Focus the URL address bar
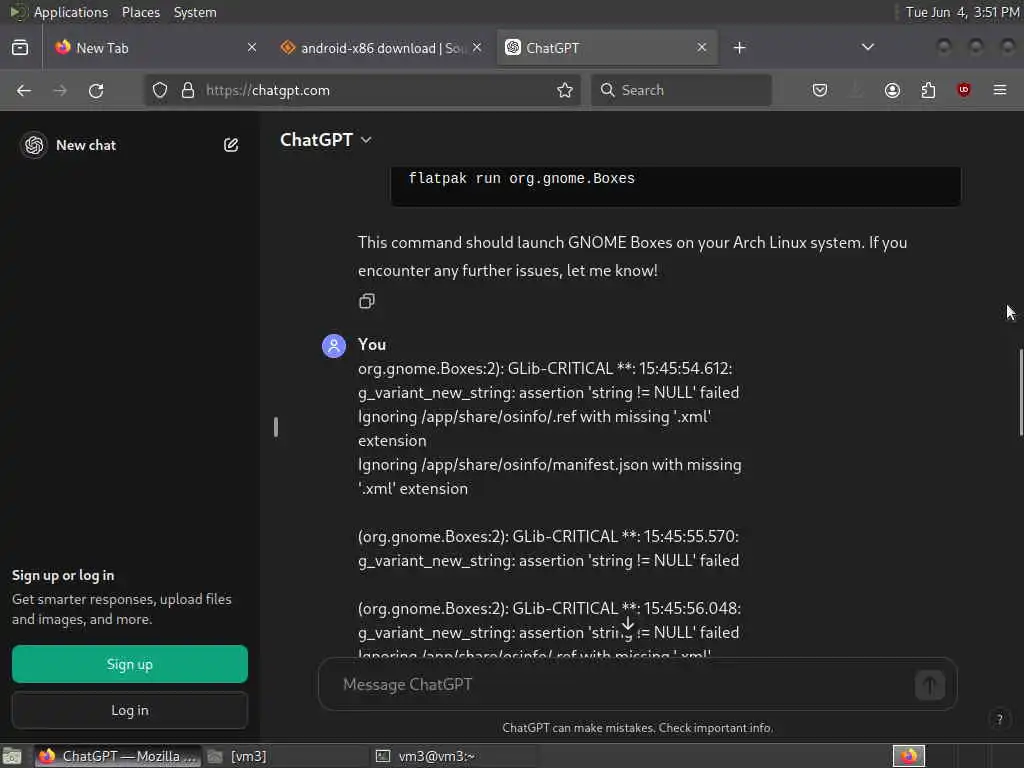 tap(362, 90)
